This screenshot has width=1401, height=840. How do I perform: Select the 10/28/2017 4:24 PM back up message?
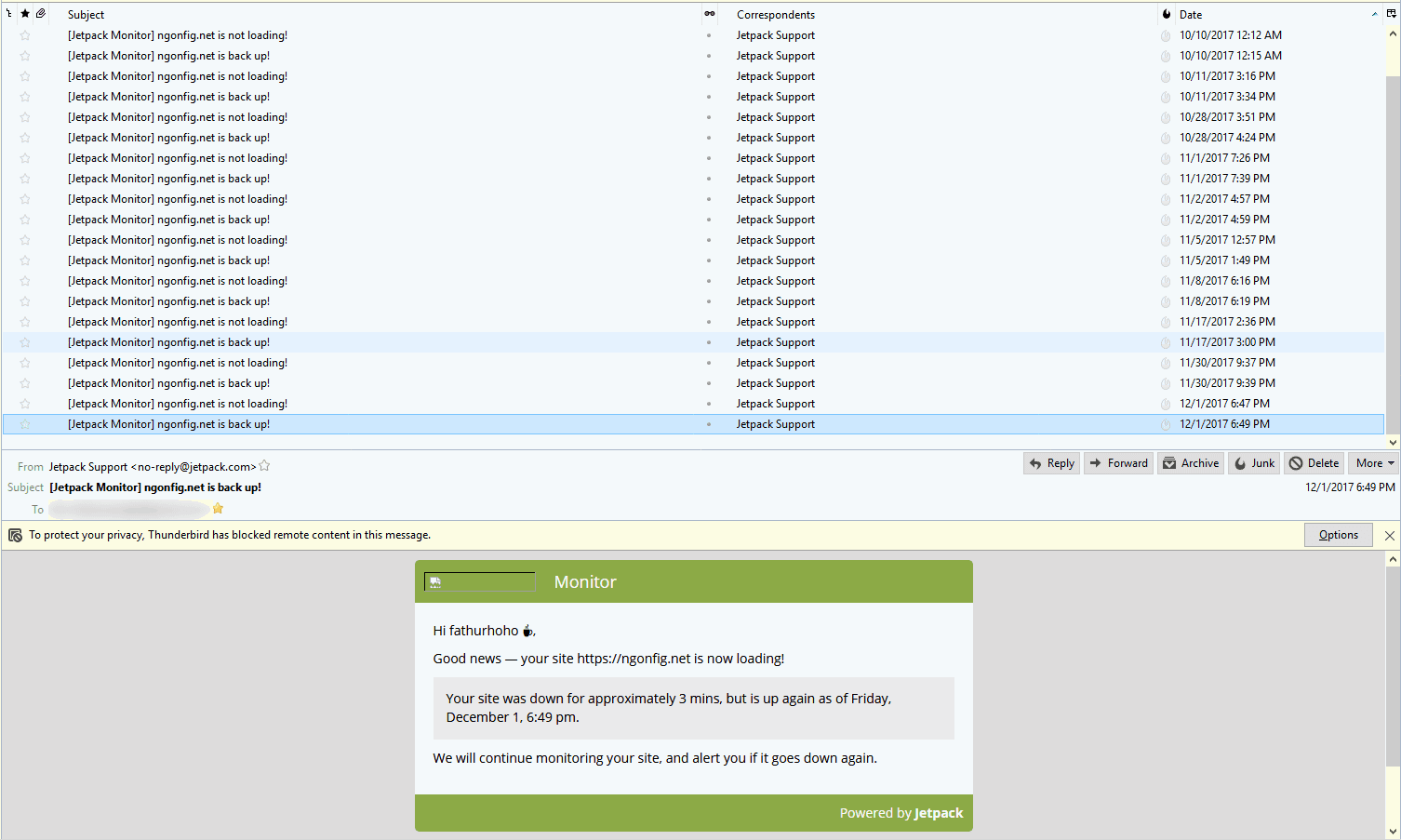pos(693,138)
